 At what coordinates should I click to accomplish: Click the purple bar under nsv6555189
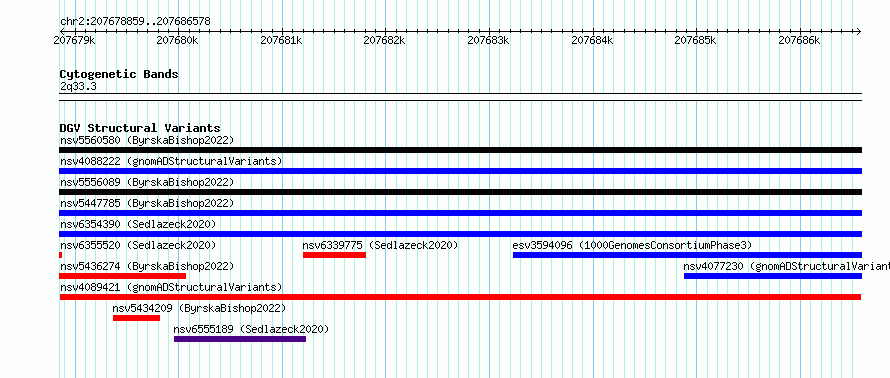240,339
